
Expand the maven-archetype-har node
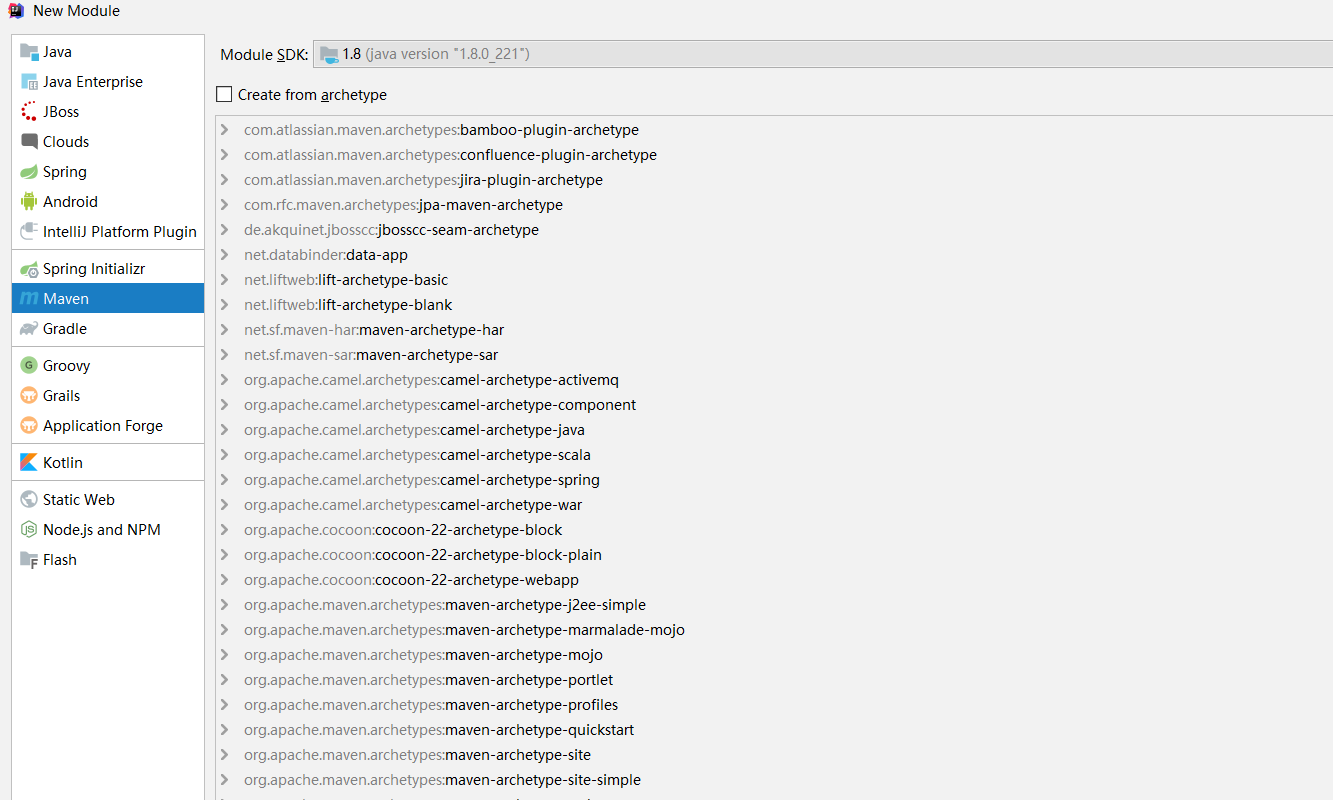(224, 330)
